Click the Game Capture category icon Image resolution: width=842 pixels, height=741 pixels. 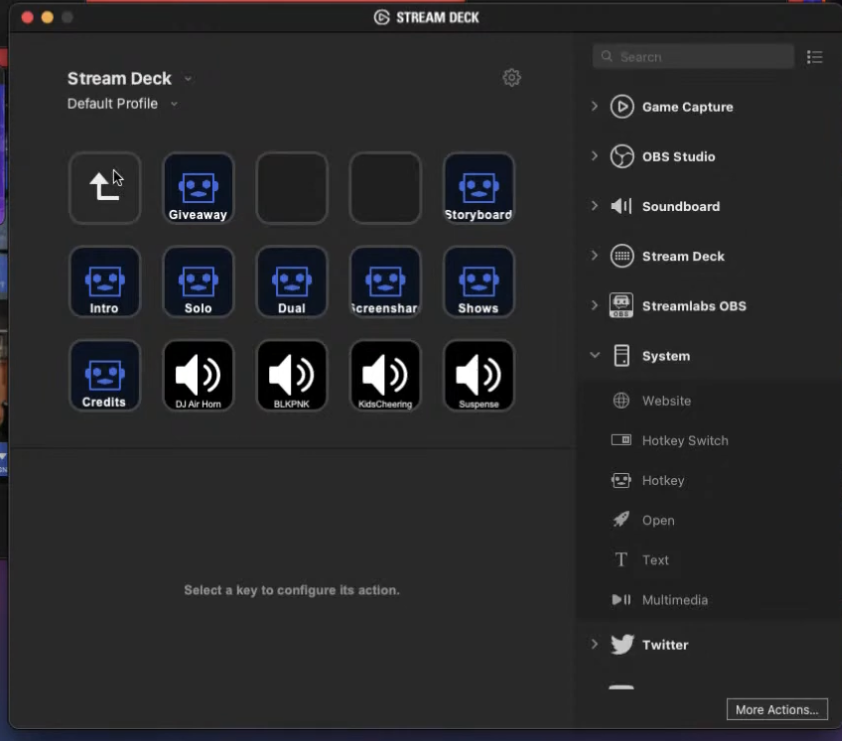click(622, 106)
